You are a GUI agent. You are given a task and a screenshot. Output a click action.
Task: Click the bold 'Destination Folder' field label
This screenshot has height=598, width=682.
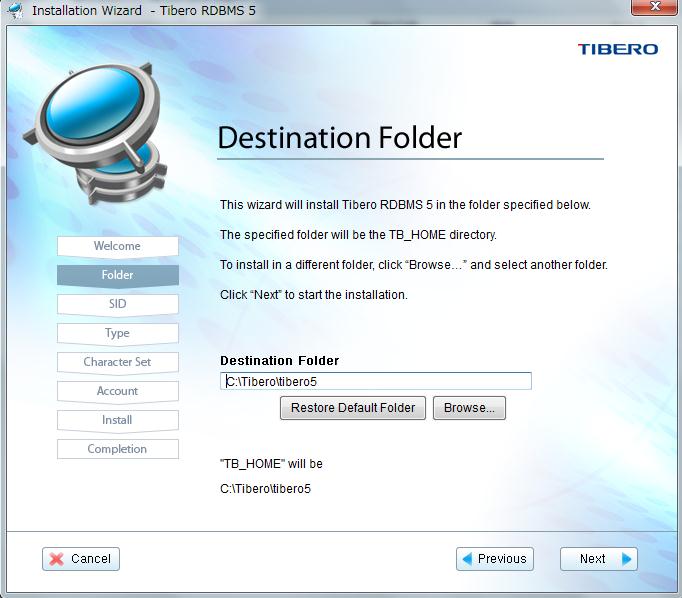pyautogui.click(x=279, y=361)
